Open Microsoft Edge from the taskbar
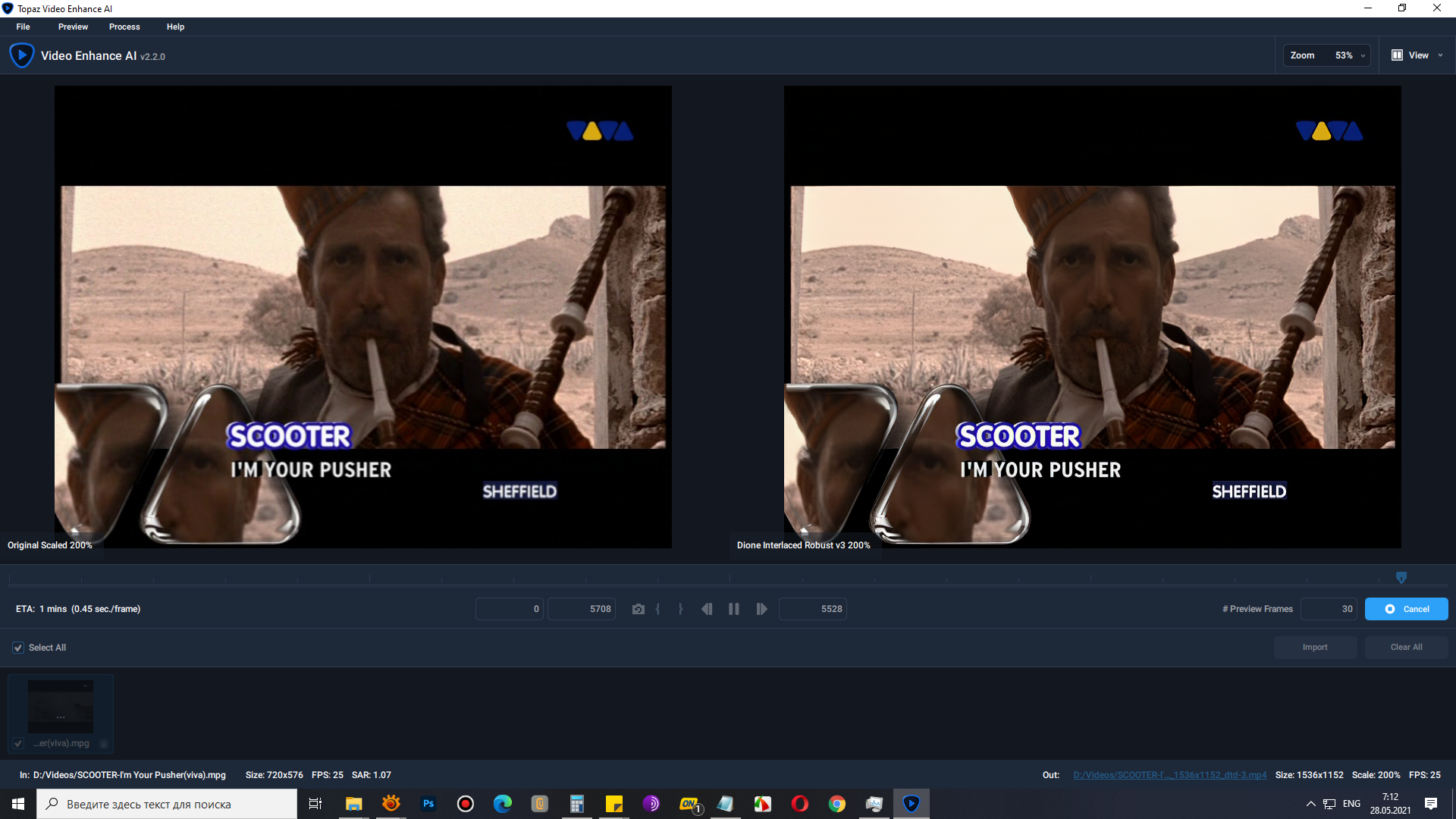The height and width of the screenshot is (819, 1456). pos(503,804)
